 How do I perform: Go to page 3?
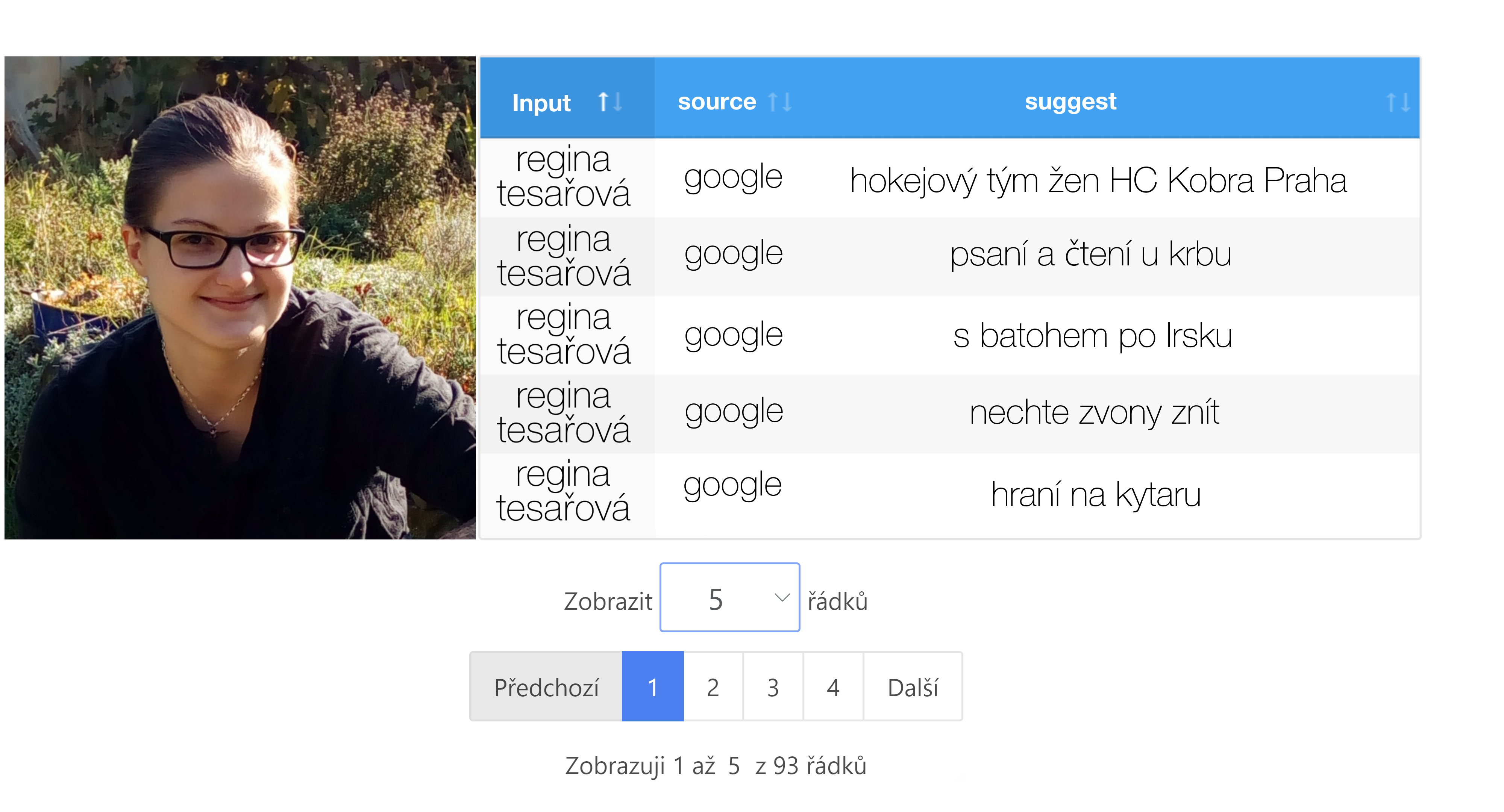773,687
